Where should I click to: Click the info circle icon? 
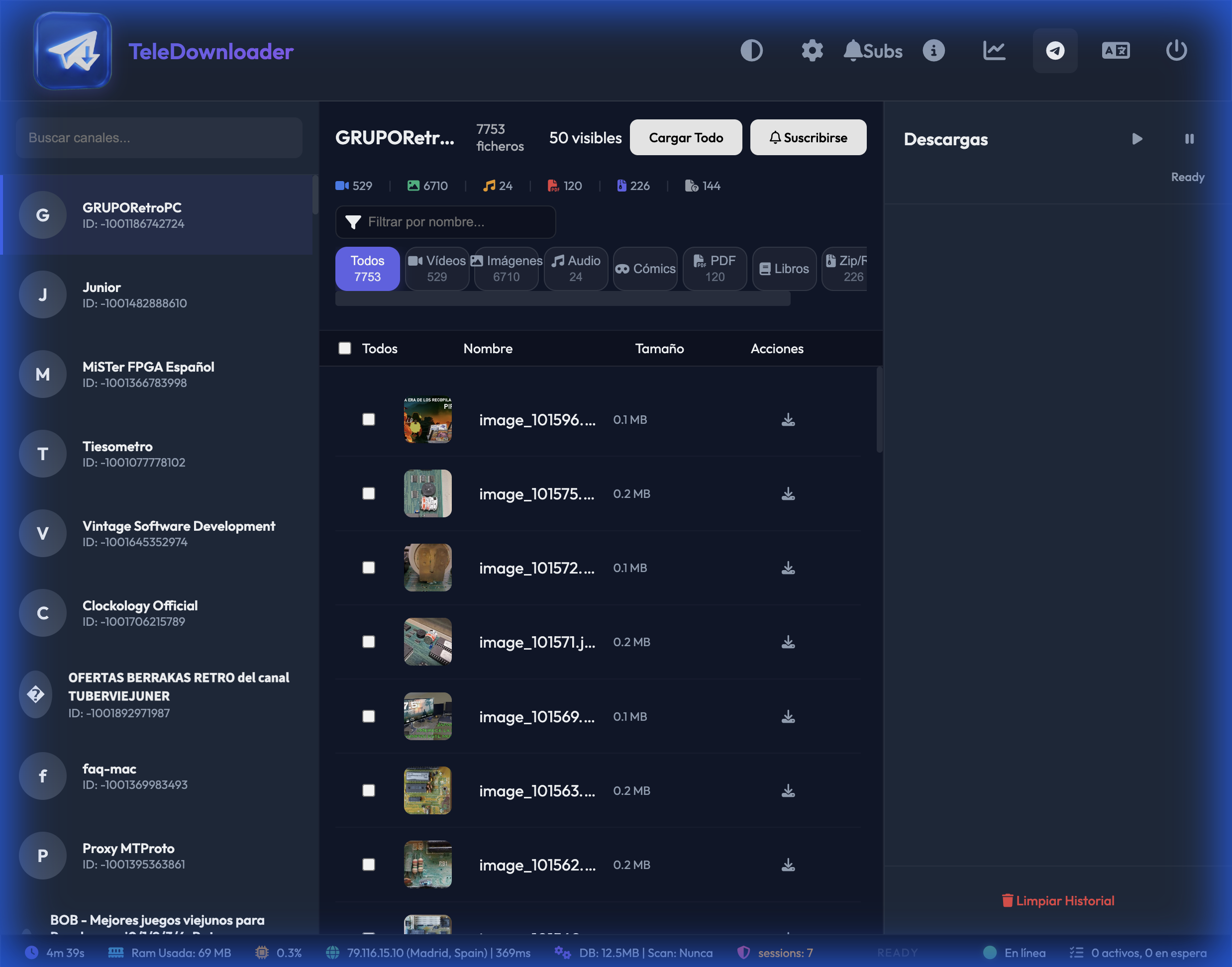point(933,50)
